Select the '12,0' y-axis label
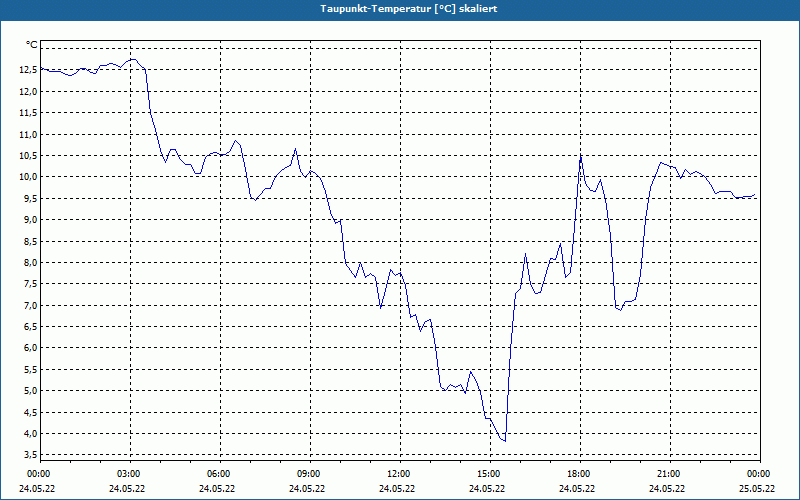This screenshot has height=500, width=800. [28, 91]
